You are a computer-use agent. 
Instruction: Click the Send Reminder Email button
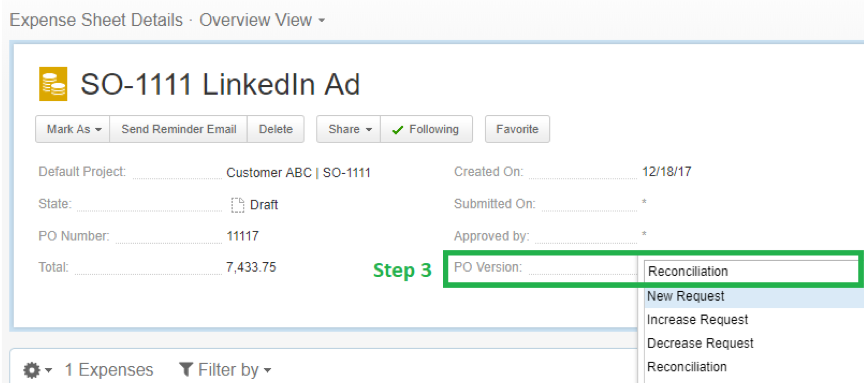click(x=179, y=129)
